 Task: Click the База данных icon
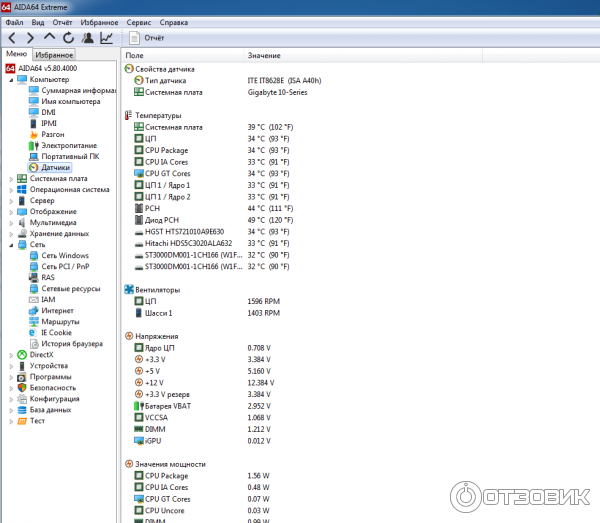pos(22,410)
